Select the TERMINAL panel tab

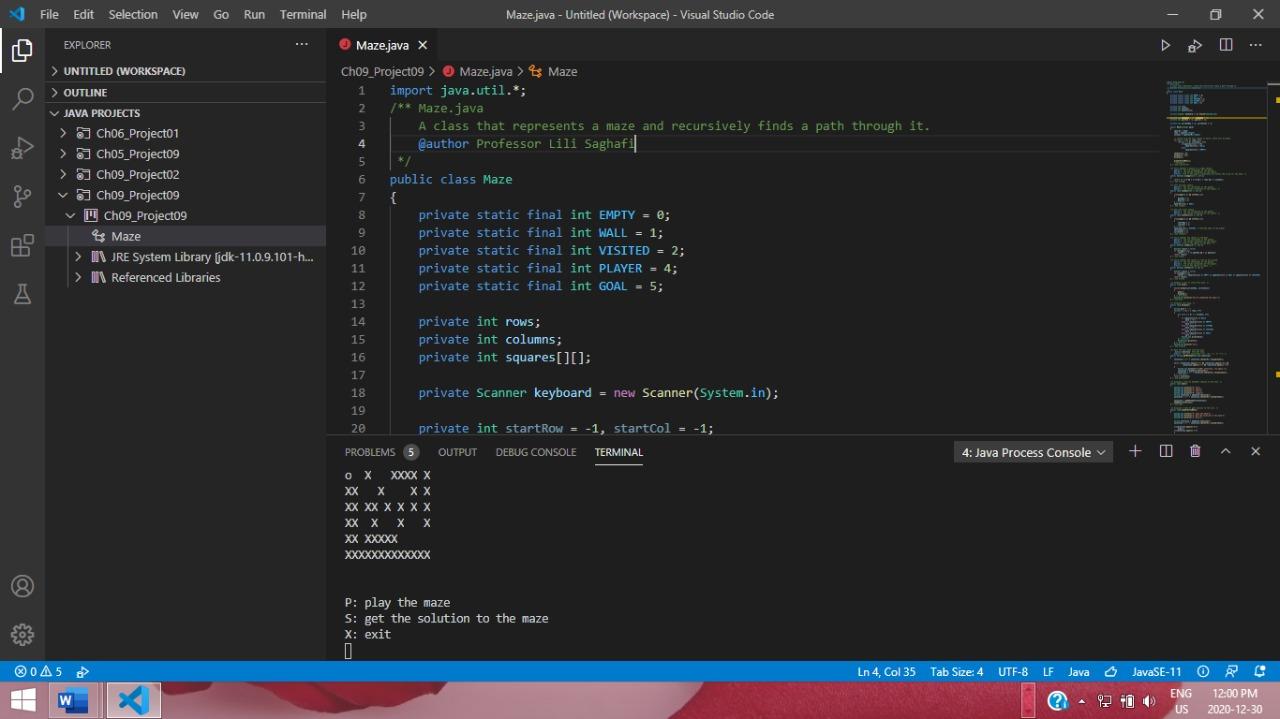[x=618, y=452]
